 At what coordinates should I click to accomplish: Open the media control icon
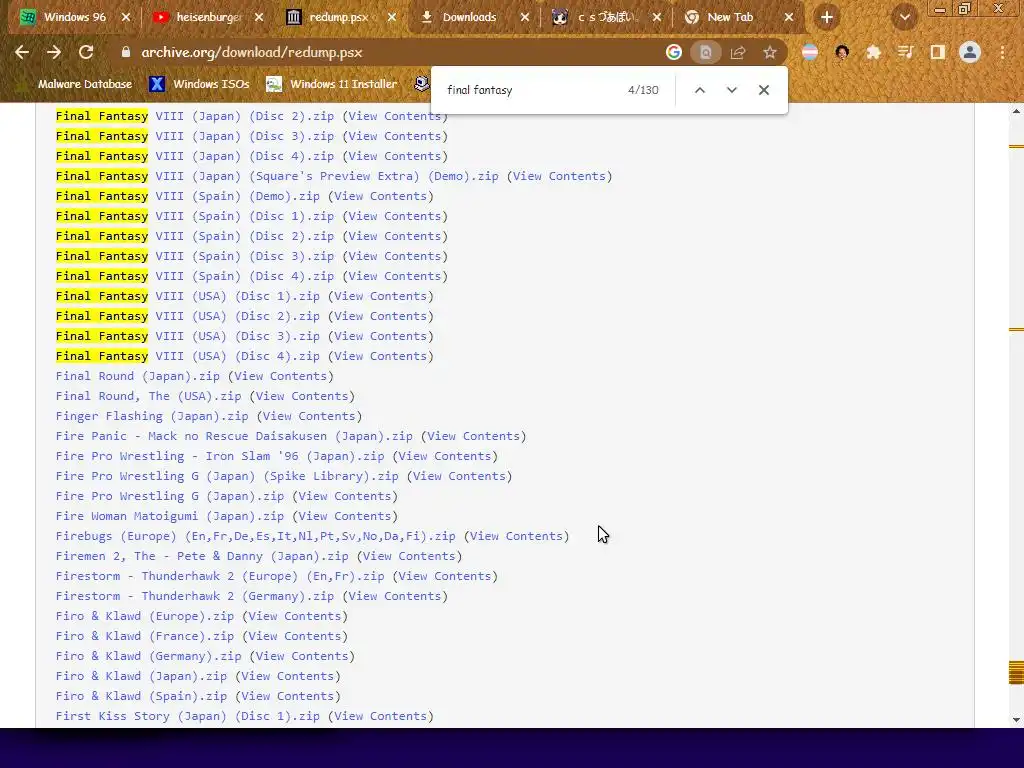coord(906,52)
